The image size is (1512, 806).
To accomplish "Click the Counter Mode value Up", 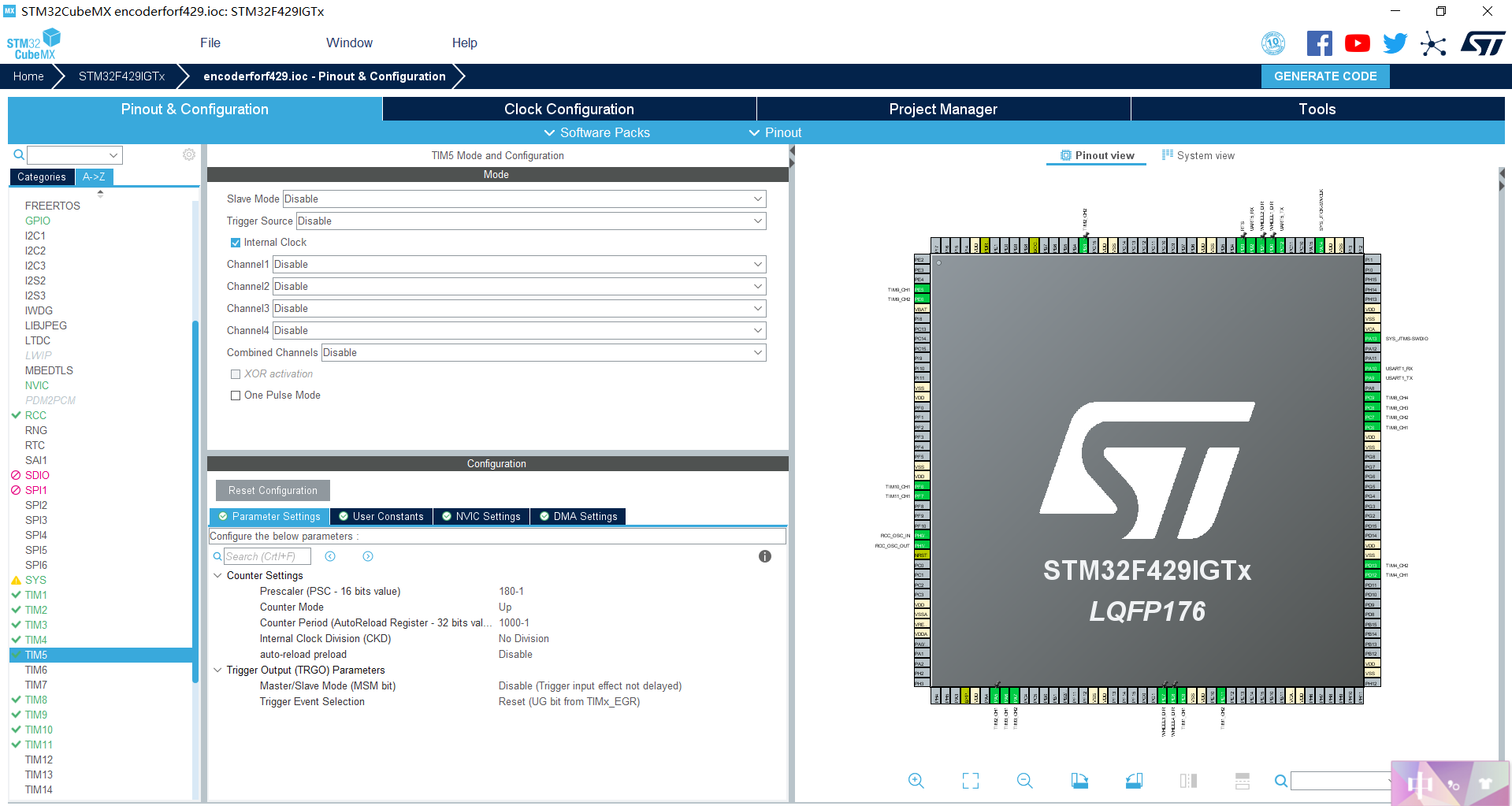I will click(505, 607).
